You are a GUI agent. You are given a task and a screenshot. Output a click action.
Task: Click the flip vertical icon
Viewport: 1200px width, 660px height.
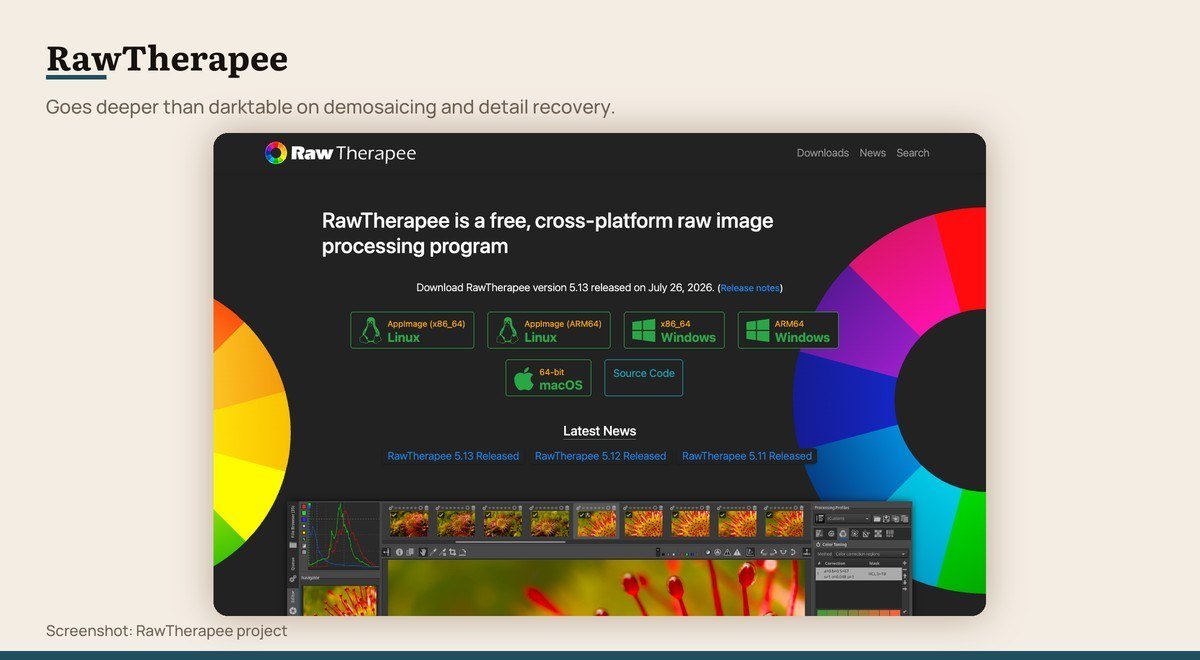click(x=792, y=552)
